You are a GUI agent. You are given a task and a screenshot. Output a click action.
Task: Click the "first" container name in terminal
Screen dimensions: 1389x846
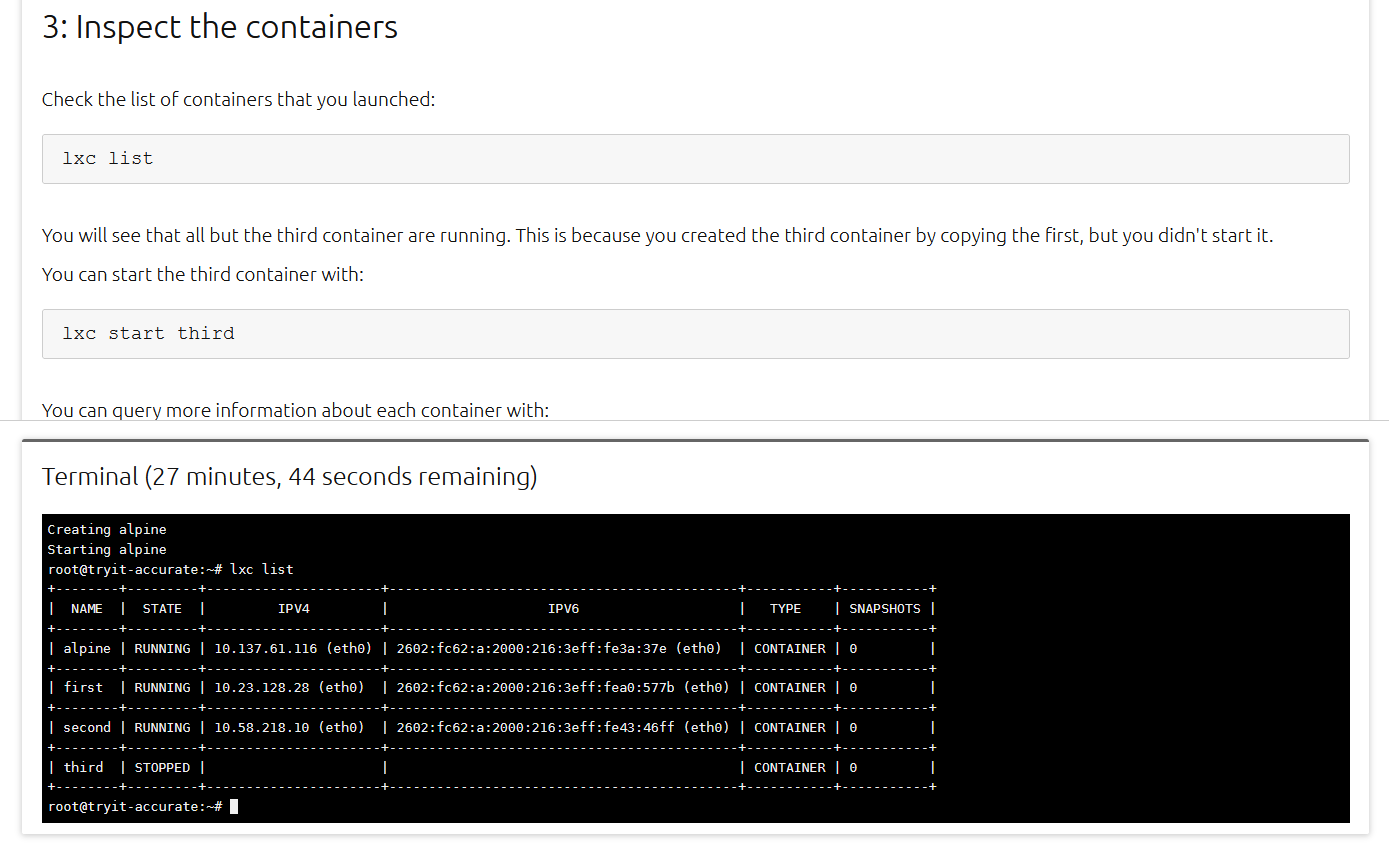tap(83, 688)
